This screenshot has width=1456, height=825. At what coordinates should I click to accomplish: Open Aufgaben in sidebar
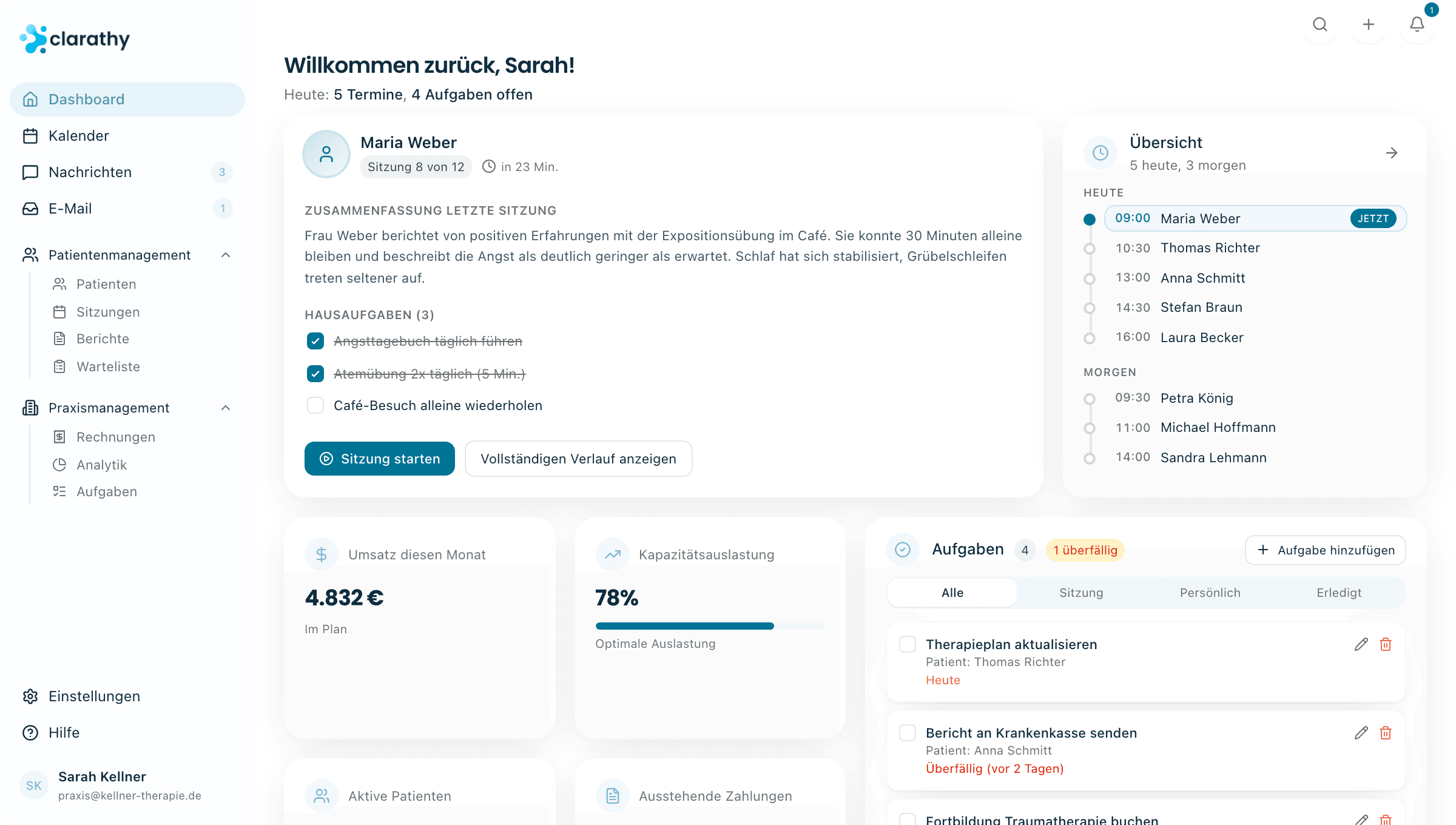(107, 491)
